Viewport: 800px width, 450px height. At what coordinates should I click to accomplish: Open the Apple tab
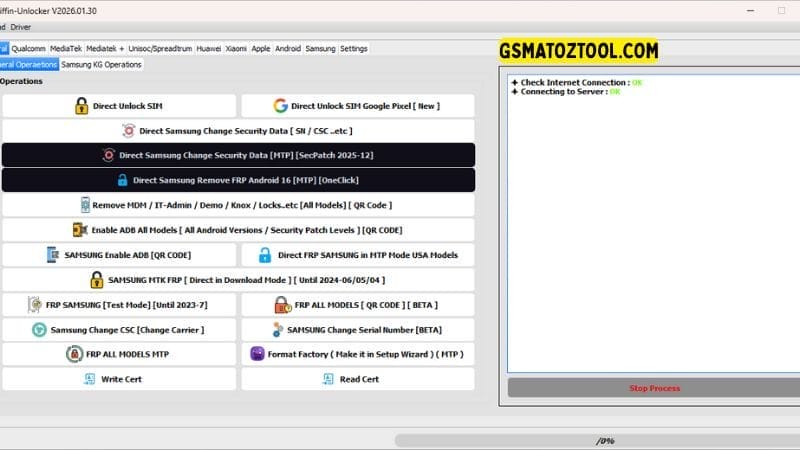261,48
